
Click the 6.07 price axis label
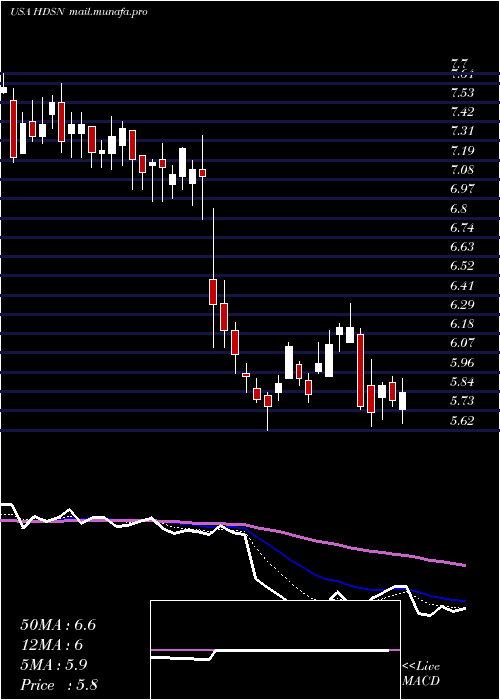coord(462,343)
